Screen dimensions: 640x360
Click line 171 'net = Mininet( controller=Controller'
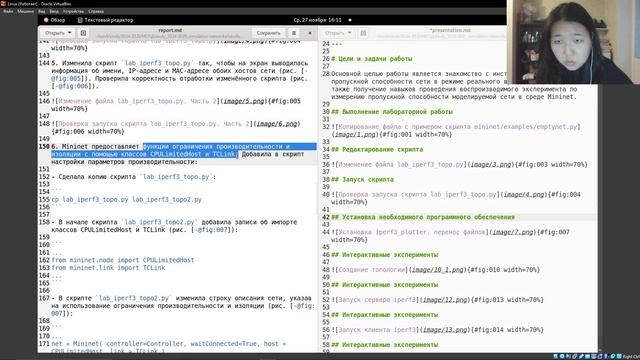(x=169, y=347)
